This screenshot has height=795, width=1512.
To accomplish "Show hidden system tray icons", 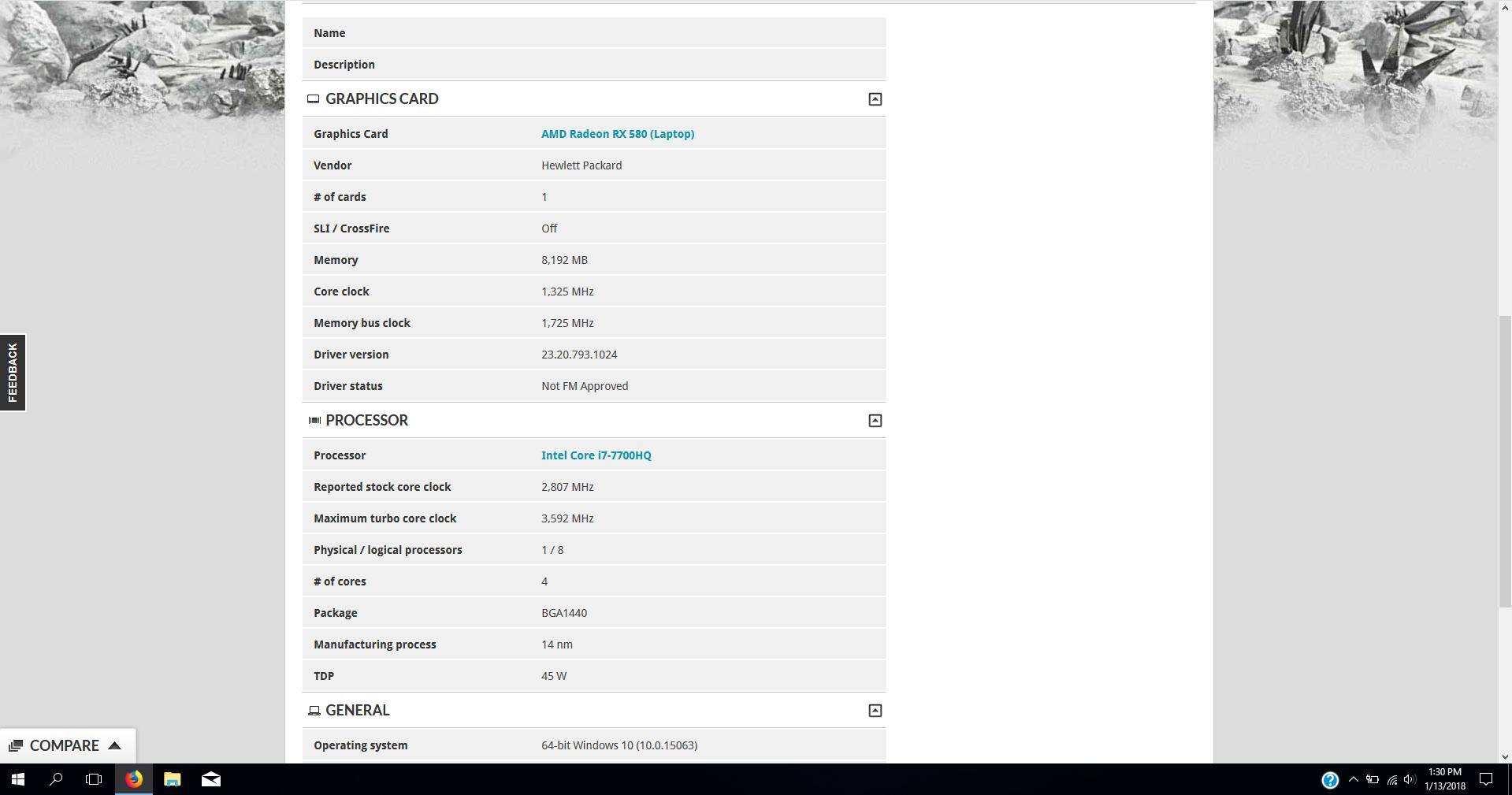I will (1353, 779).
